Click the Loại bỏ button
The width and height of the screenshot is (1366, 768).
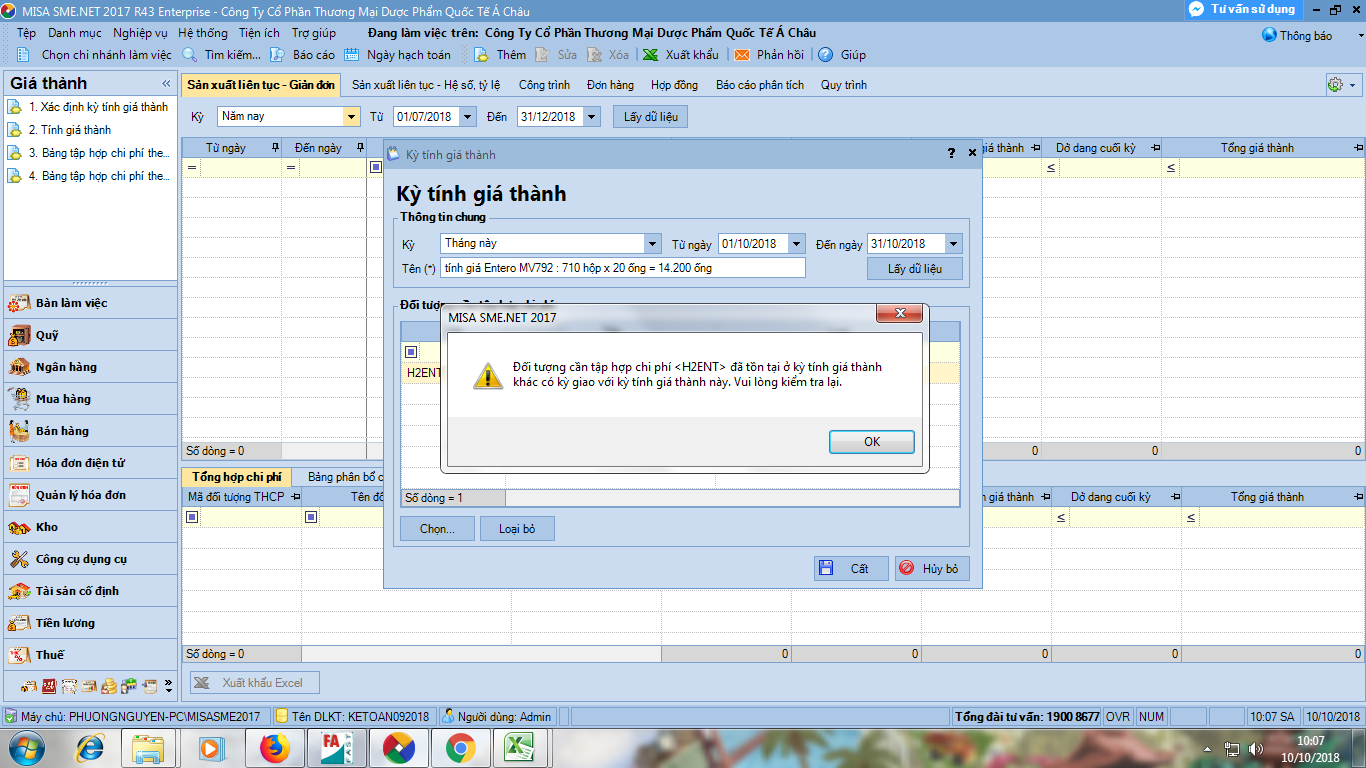click(517, 529)
